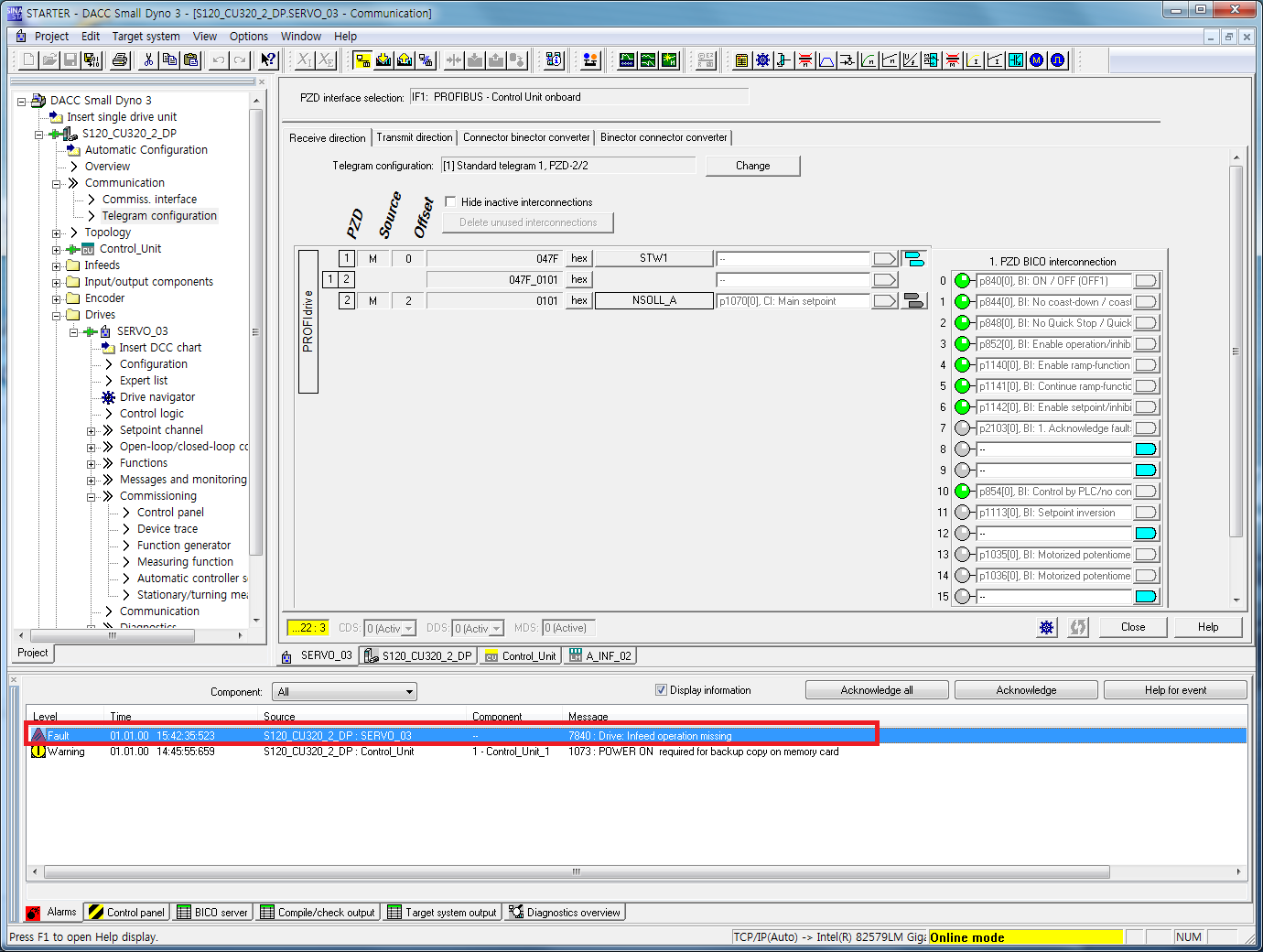
Task: Click the STW1 bit display icon on PZD 1 row
Action: 914,259
